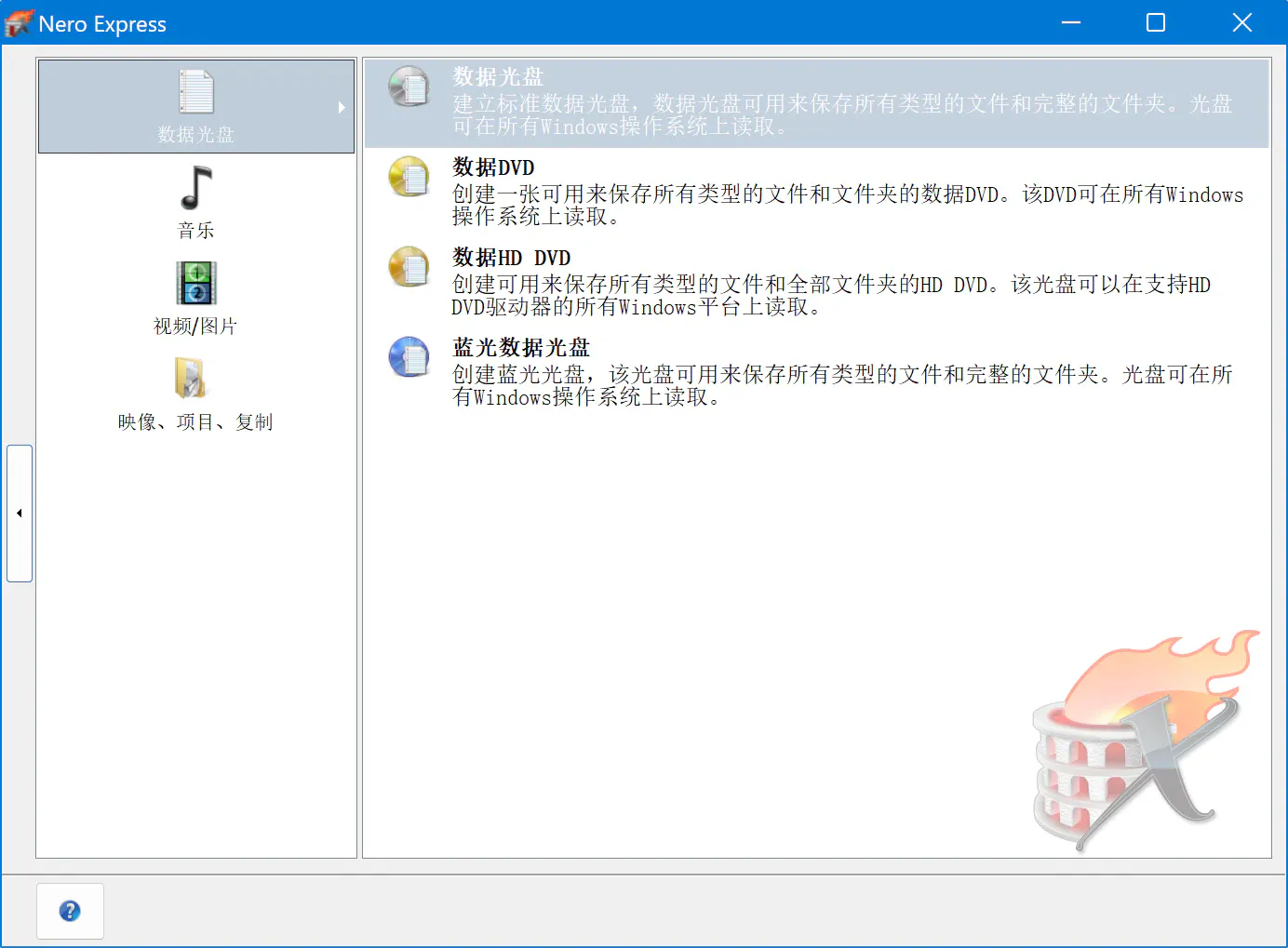Pick the 蓝光数据光盘 option title
Viewport: 1288px width, 948px height.
point(521,348)
